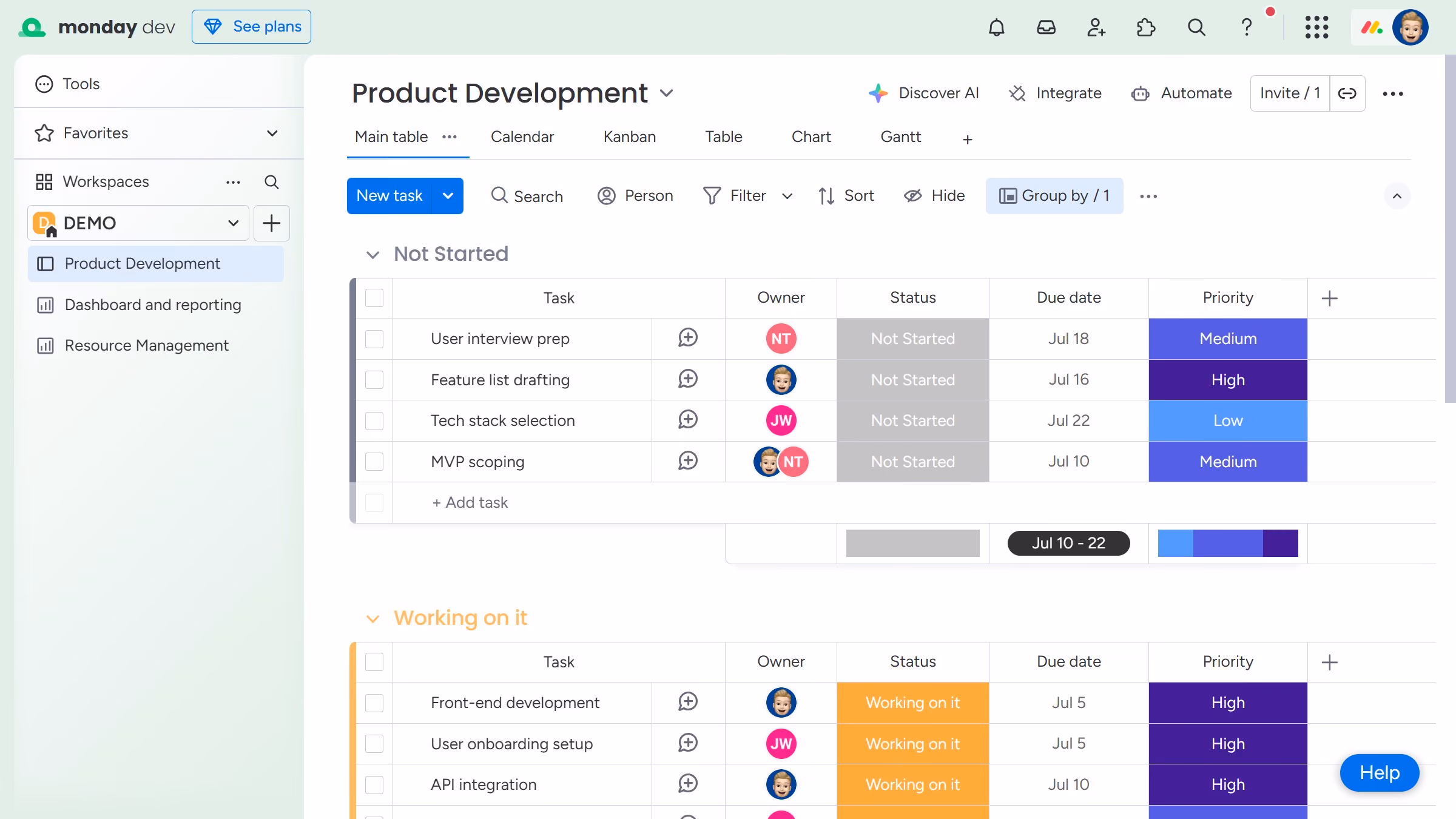Select all tasks in Working on it group
The width and height of the screenshot is (1456, 819).
374,662
